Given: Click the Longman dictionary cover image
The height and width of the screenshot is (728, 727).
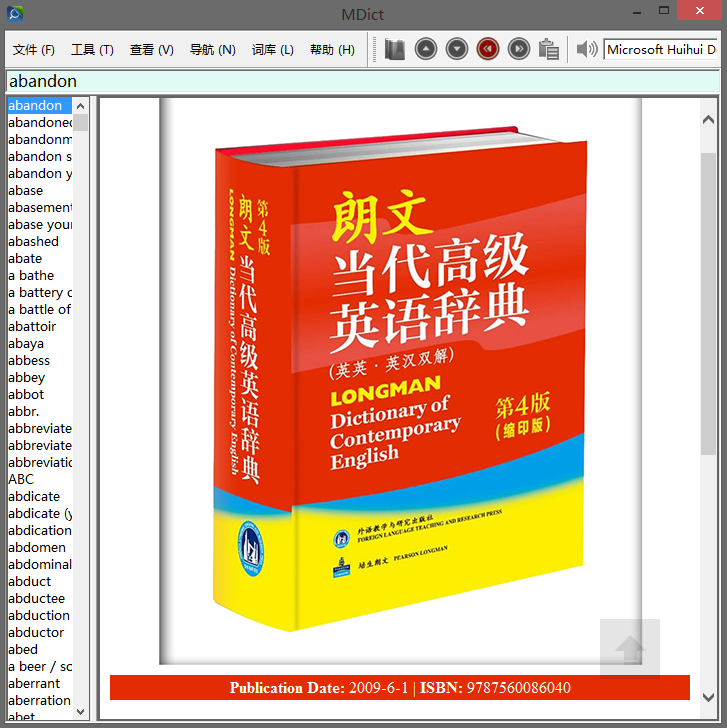Looking at the screenshot, I should (400, 381).
